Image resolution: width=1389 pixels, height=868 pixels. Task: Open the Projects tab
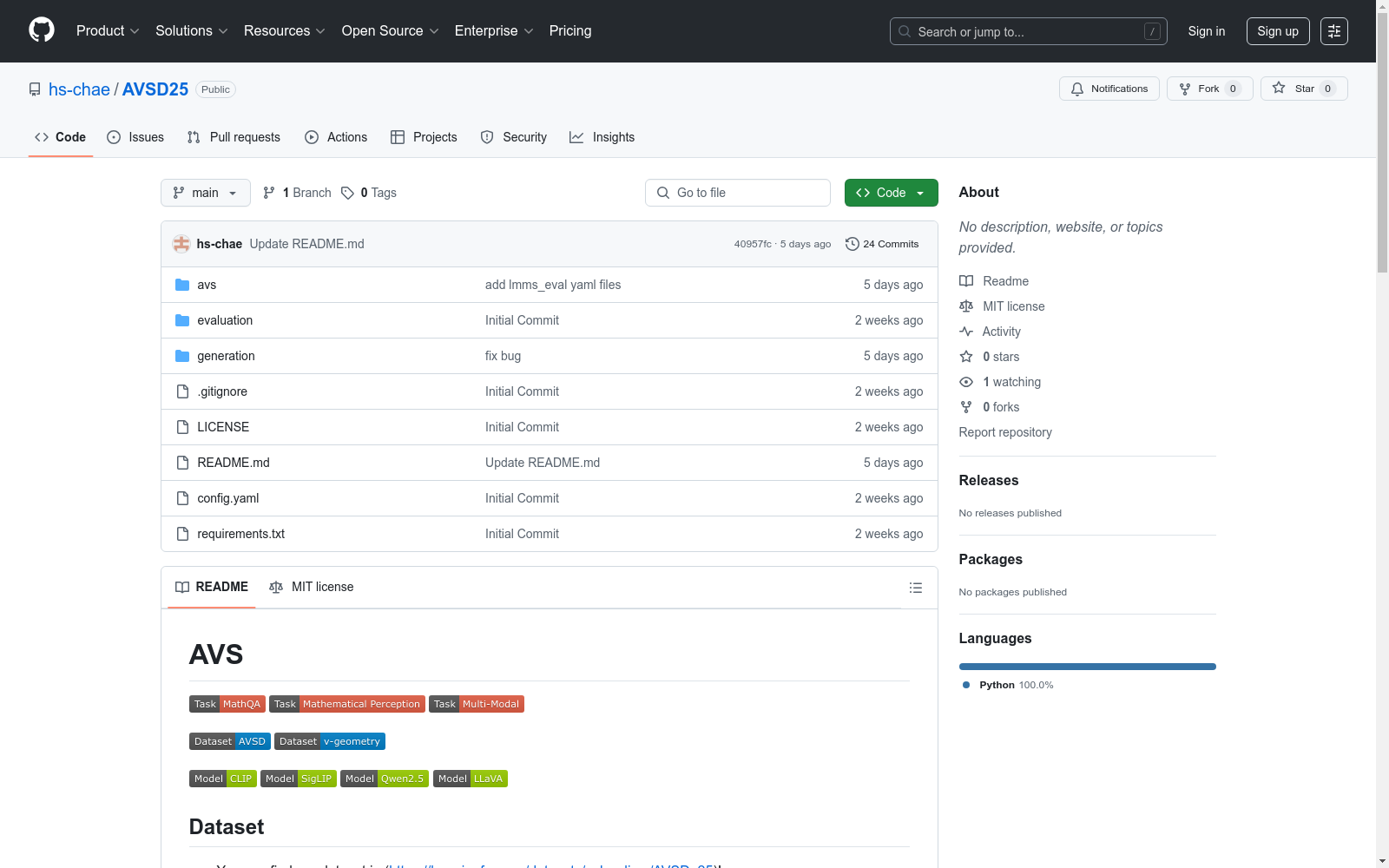(x=424, y=137)
